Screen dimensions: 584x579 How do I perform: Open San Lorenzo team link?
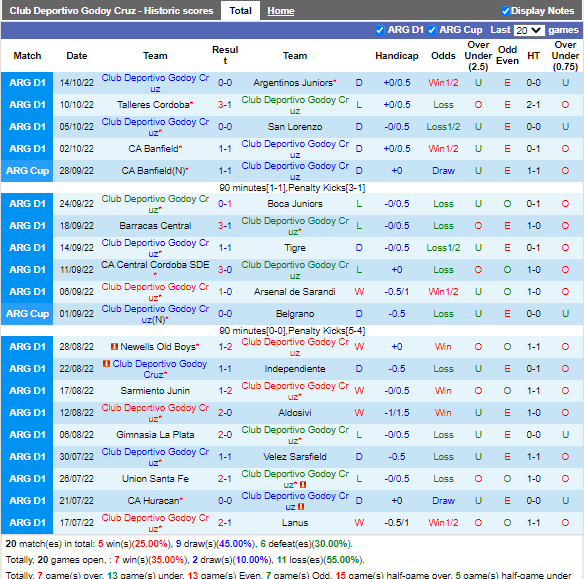pyautogui.click(x=295, y=127)
